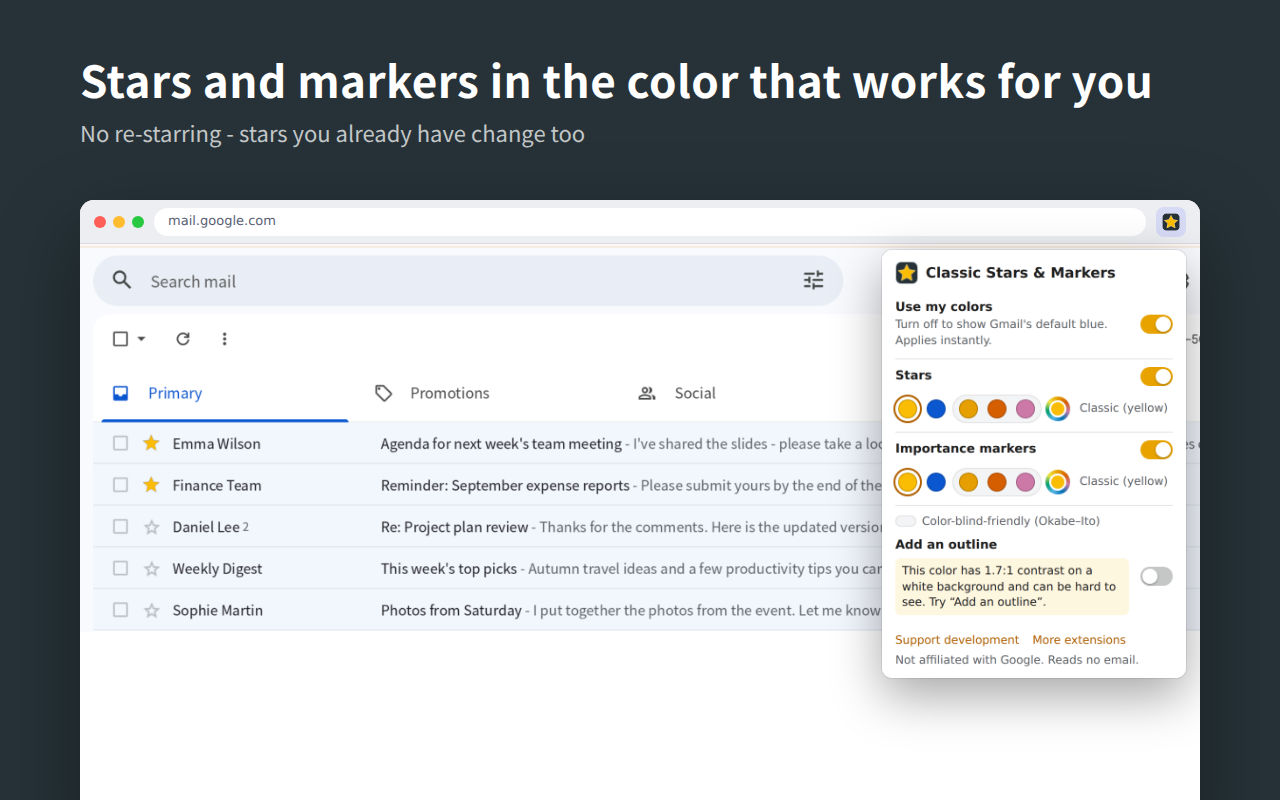Enable Add an outline switch
The width and height of the screenshot is (1280, 800).
[x=1156, y=576]
